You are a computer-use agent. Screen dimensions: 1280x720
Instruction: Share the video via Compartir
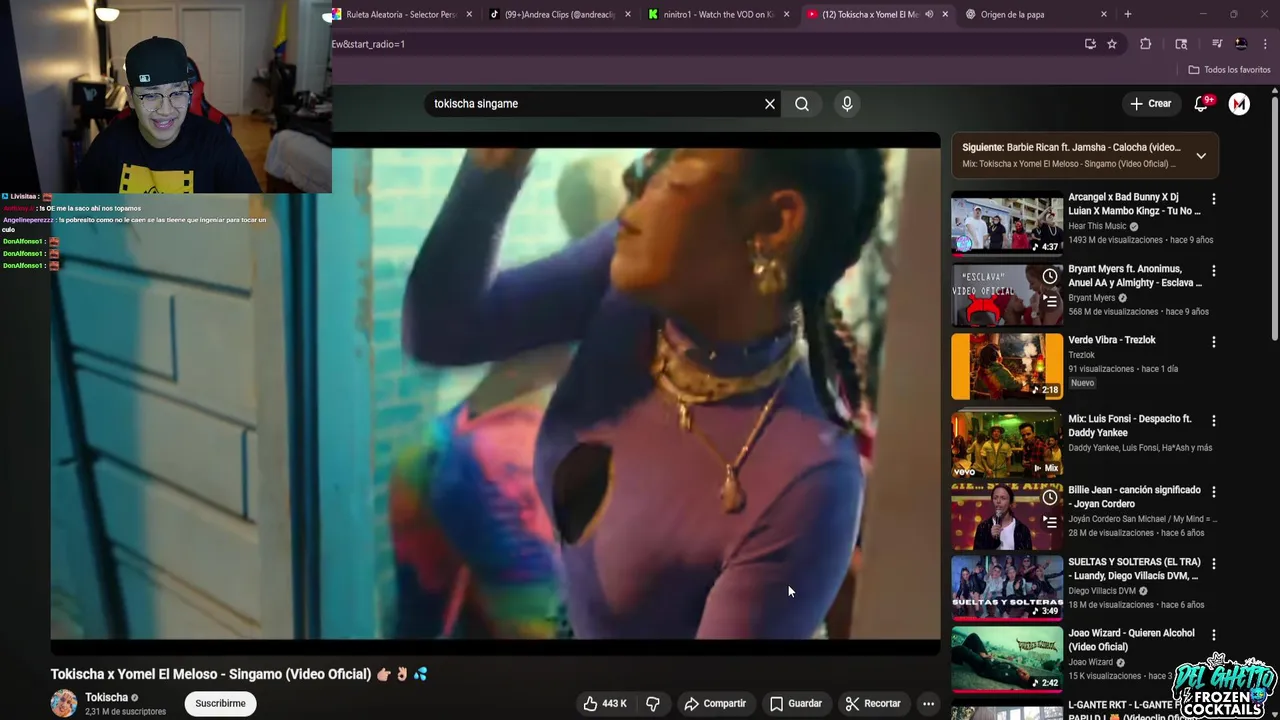(x=715, y=704)
